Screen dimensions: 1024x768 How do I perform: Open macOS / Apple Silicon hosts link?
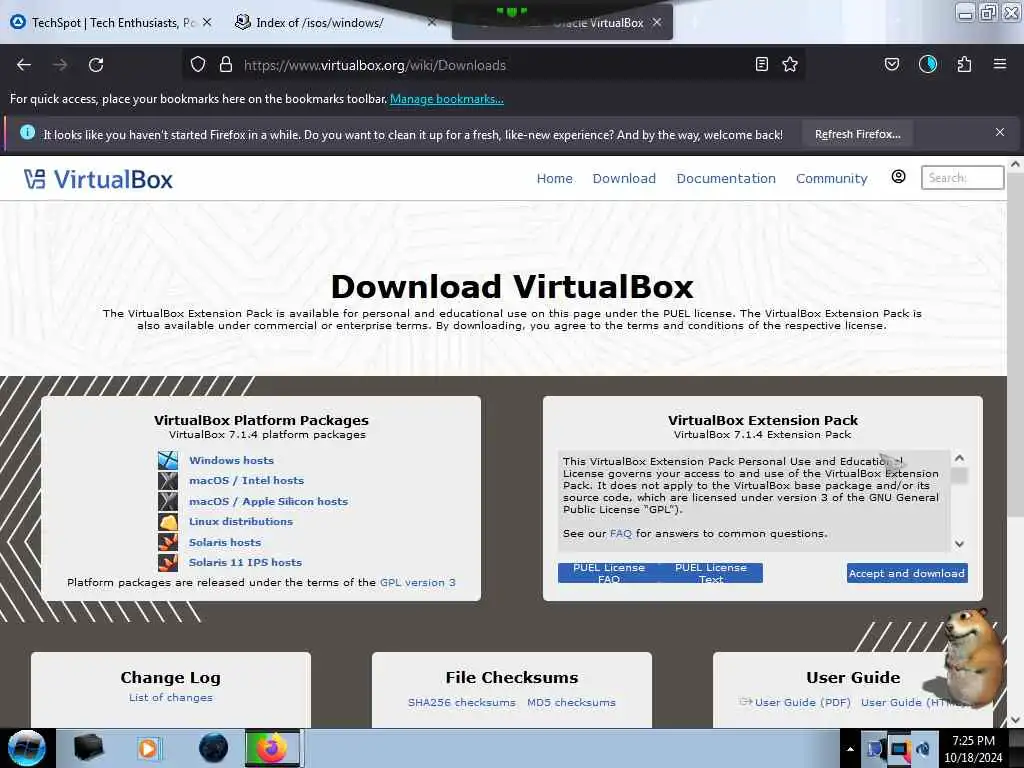[268, 502]
